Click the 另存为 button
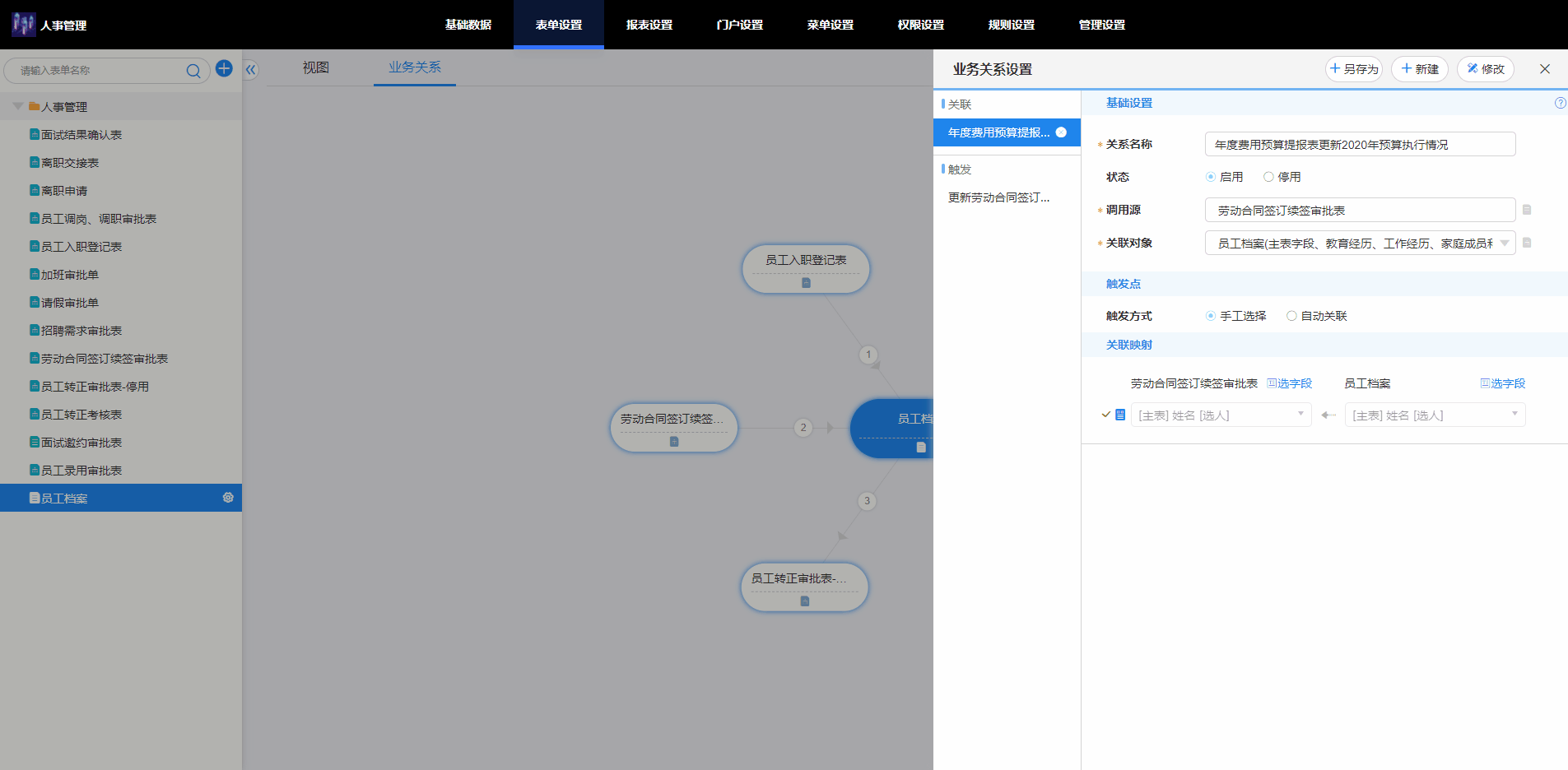This screenshot has width=1568, height=770. pyautogui.click(x=1354, y=69)
